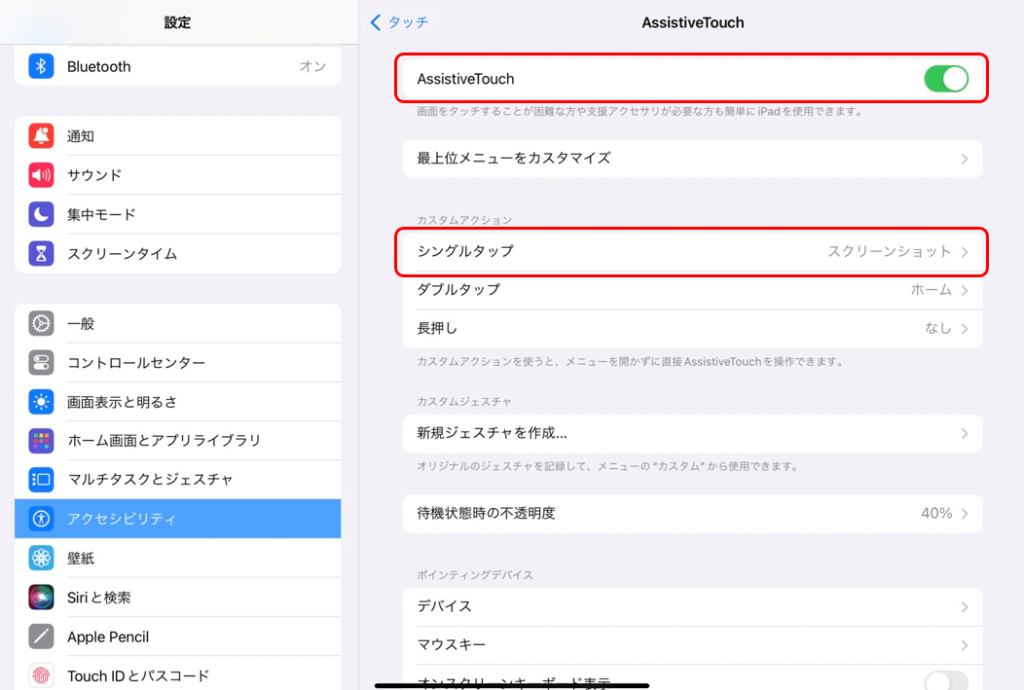The width and height of the screenshot is (1024, 690).
Task: Open the シングルタップ action setting
Action: (692, 251)
